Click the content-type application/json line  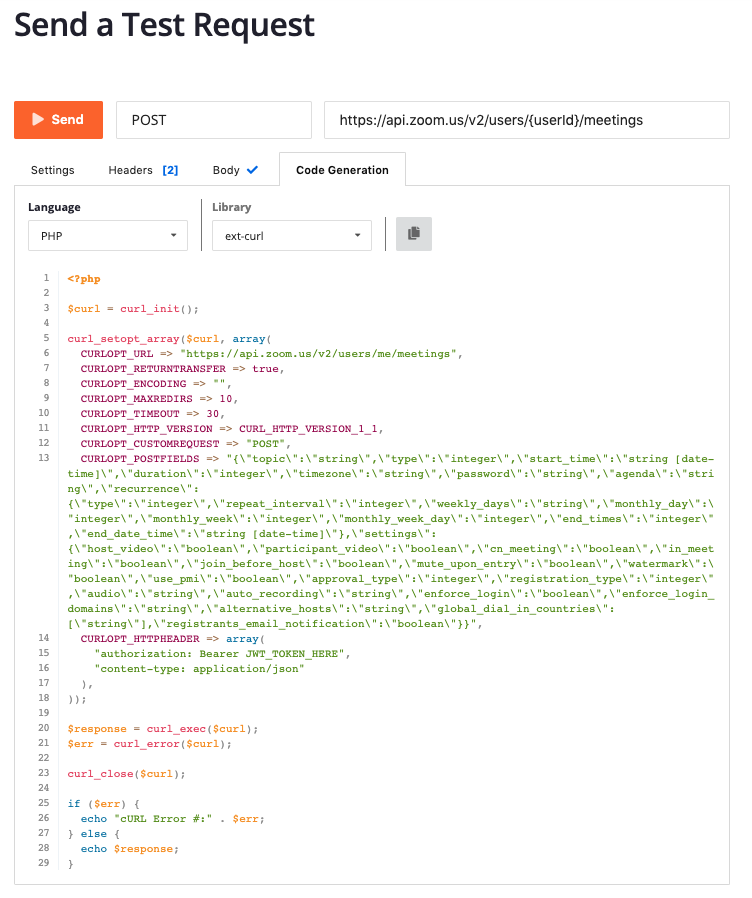(x=199, y=668)
